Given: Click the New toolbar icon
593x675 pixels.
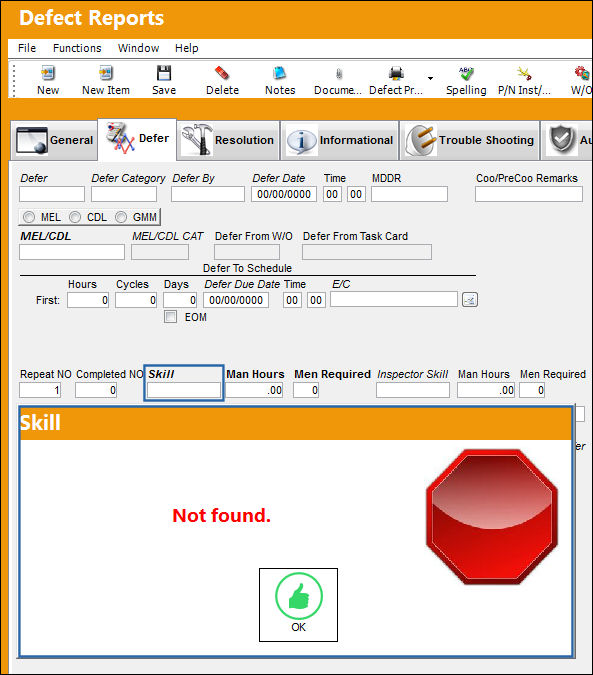Looking at the screenshot, I should 48,73.
